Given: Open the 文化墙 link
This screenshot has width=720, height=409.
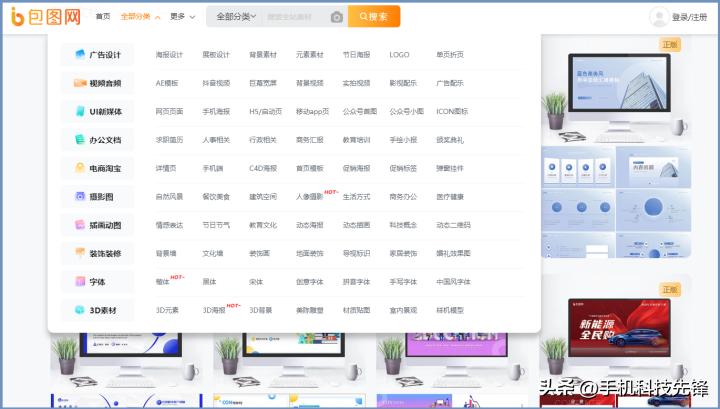Looking at the screenshot, I should click(x=213, y=253).
